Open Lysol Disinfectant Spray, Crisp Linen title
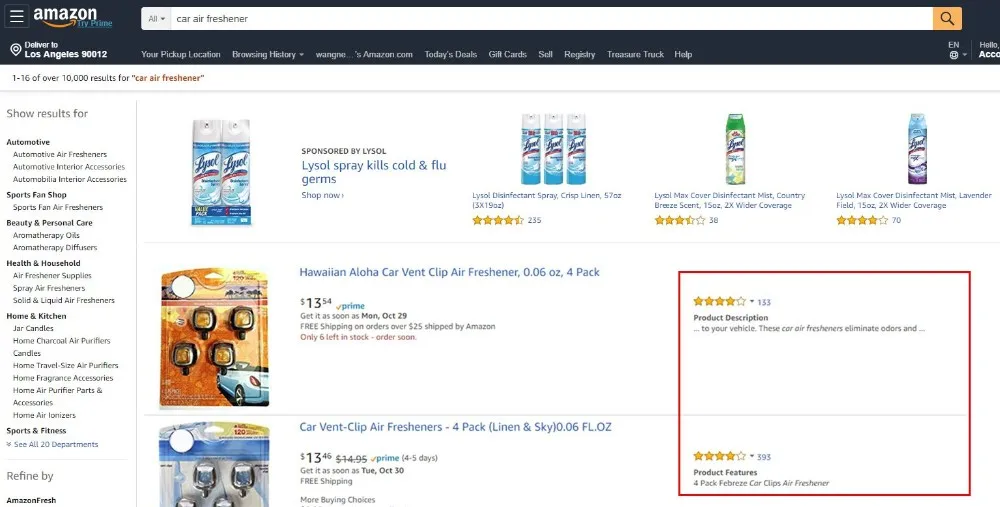 coord(547,200)
